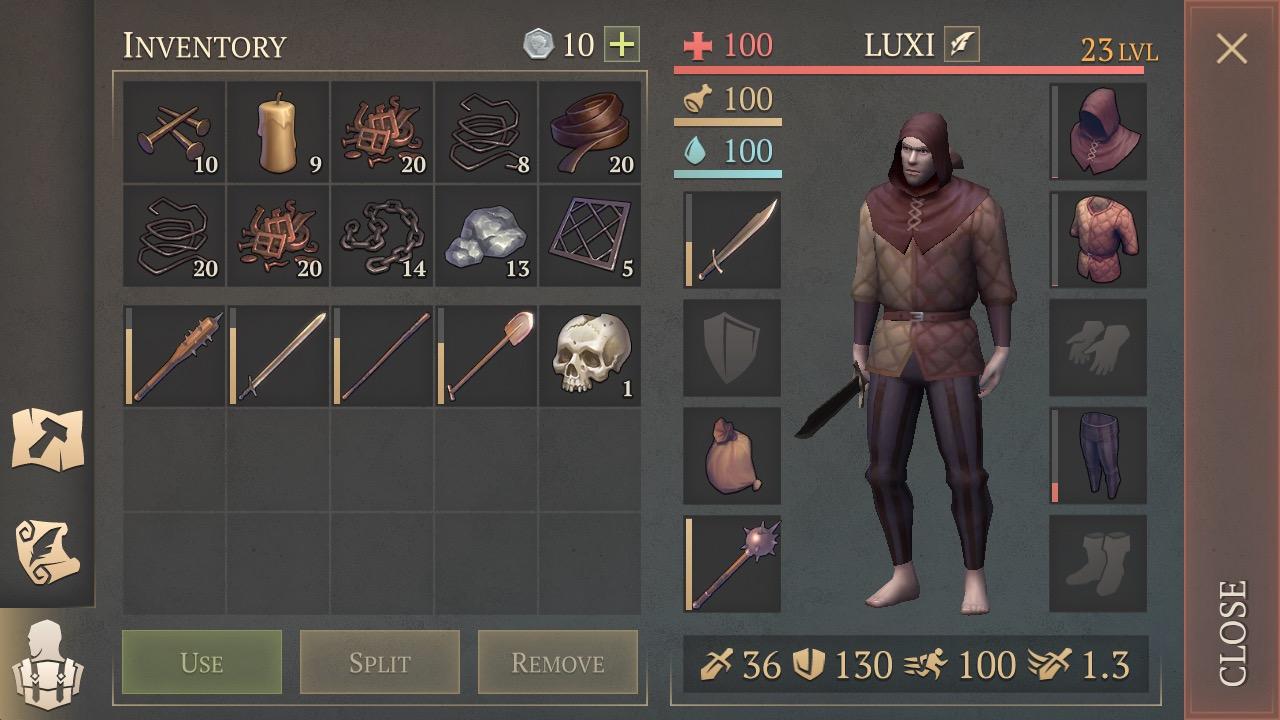The height and width of the screenshot is (720, 1280).
Task: Select the iron chain stack of 14
Action: 382,235
